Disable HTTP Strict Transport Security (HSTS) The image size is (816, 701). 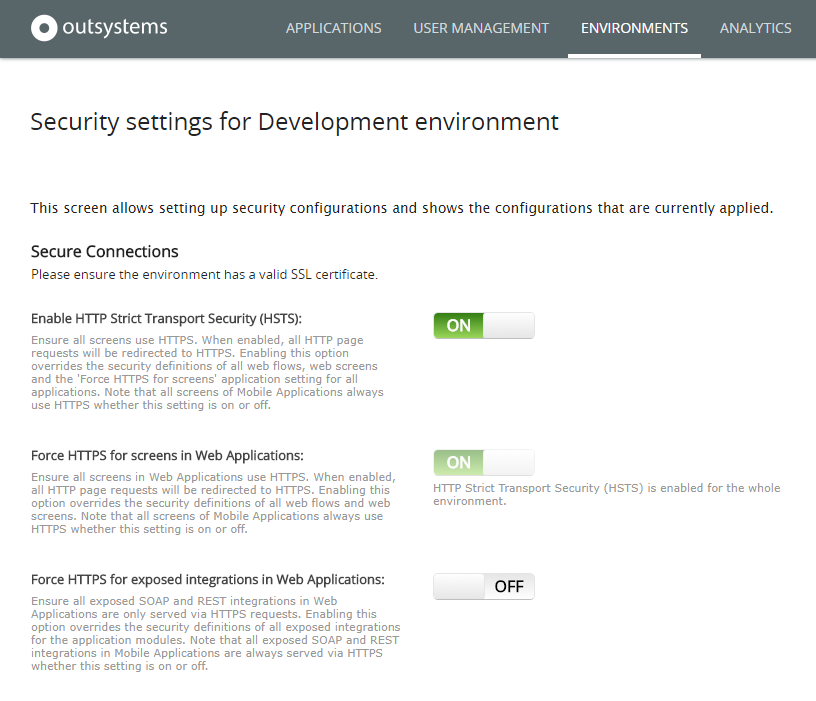coord(484,325)
